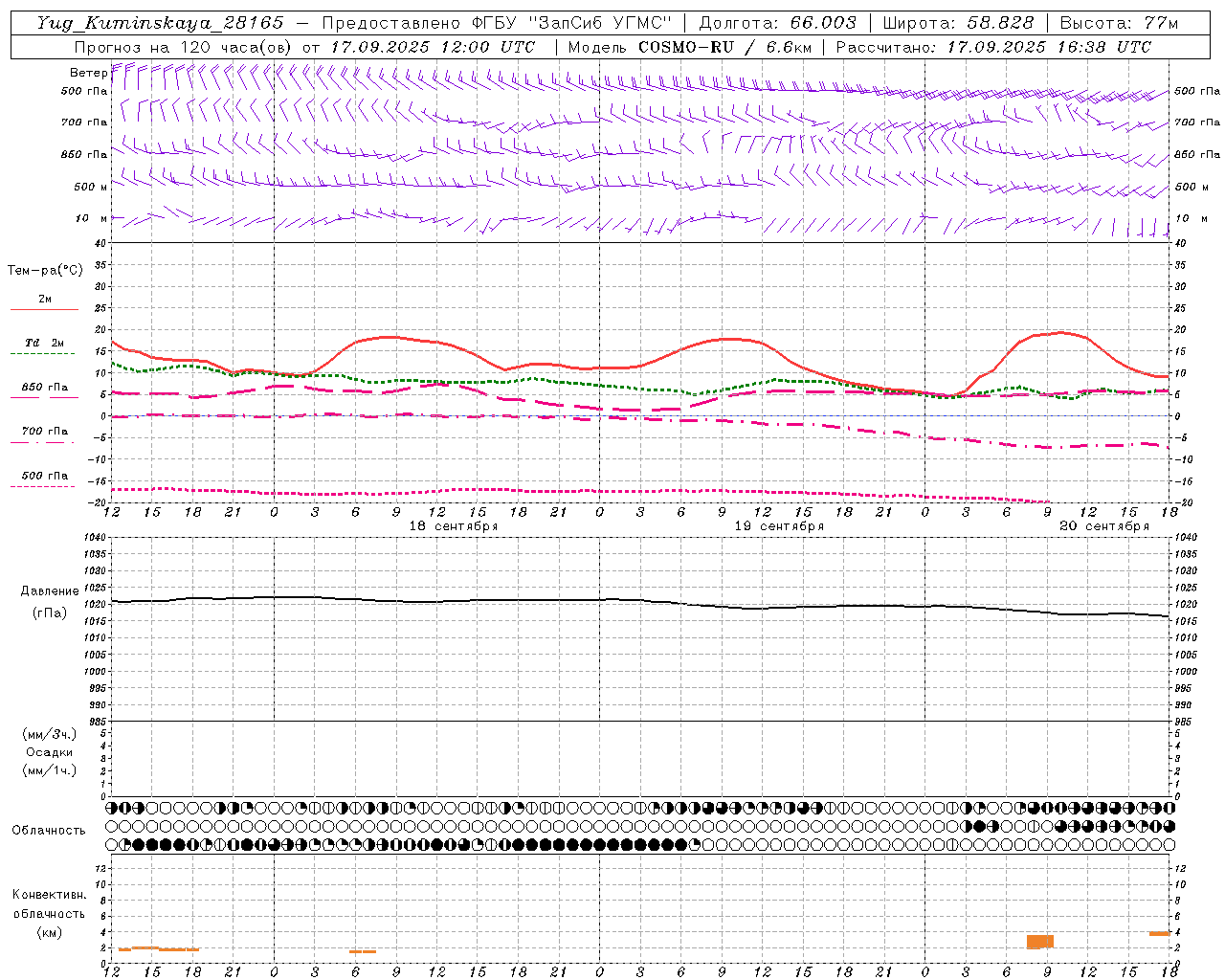Click the 500 м wind level label on the left
The height and width of the screenshot is (980, 1225).
click(x=91, y=187)
